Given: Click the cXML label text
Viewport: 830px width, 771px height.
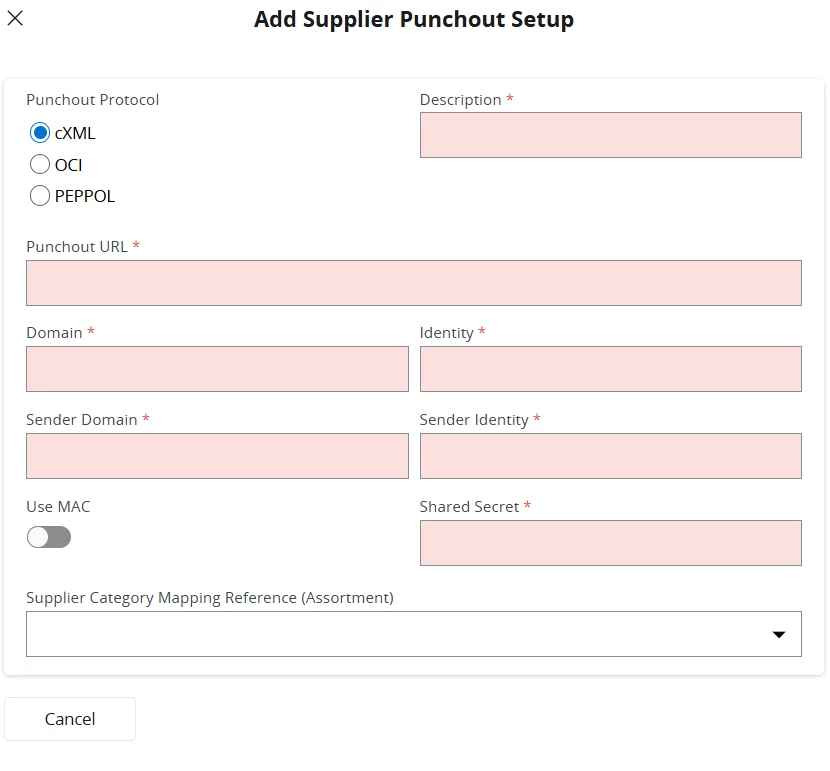Looking at the screenshot, I should click(75, 133).
